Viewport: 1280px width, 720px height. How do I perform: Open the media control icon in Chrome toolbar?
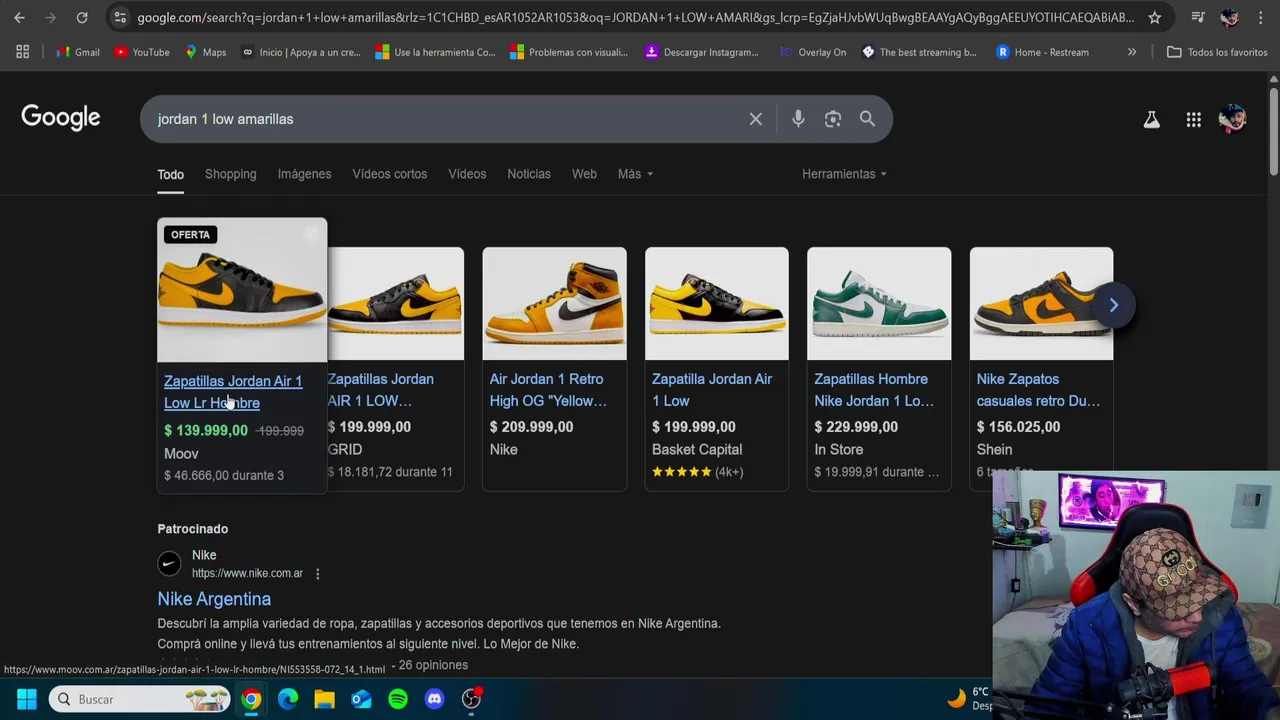1198,17
